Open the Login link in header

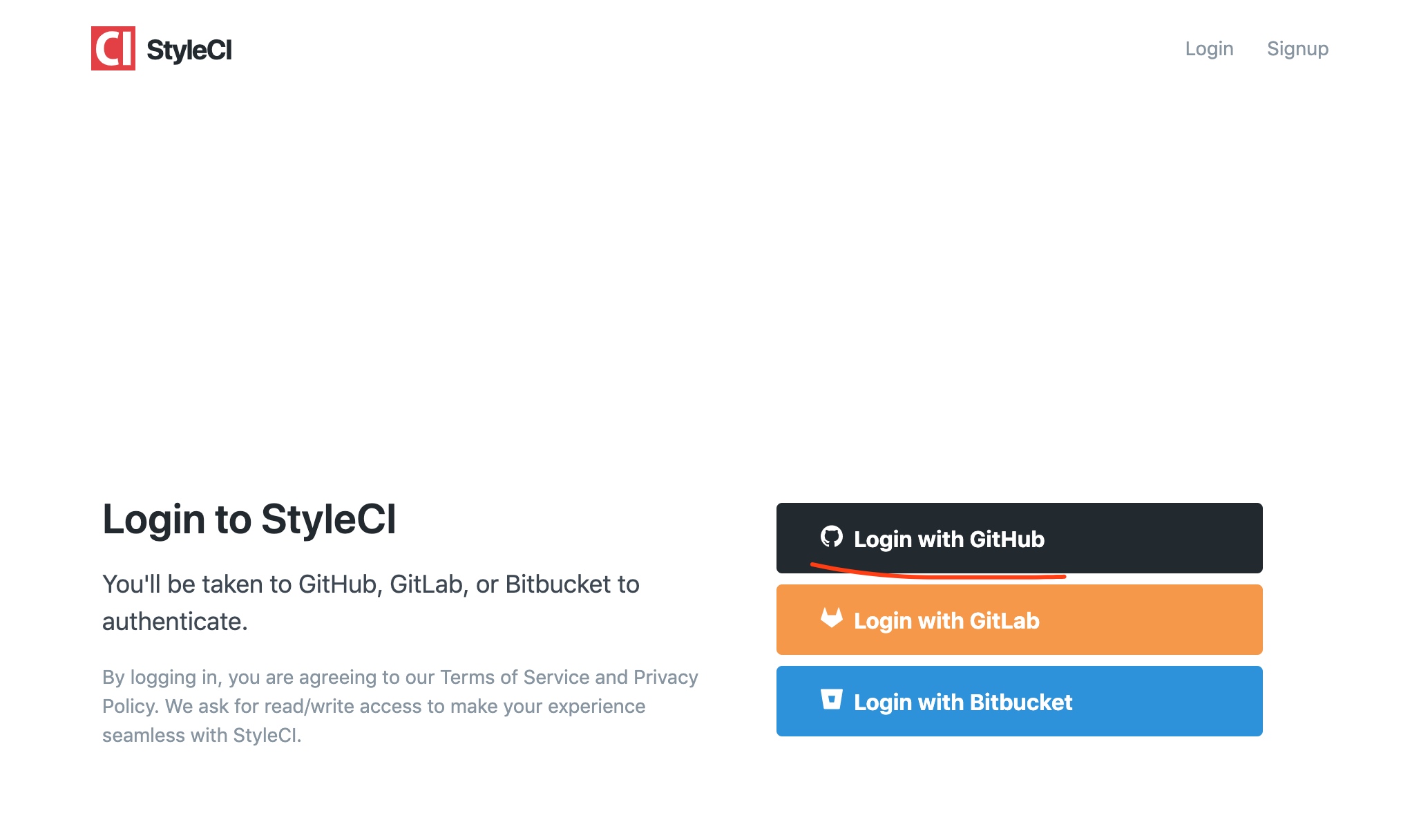point(1209,48)
